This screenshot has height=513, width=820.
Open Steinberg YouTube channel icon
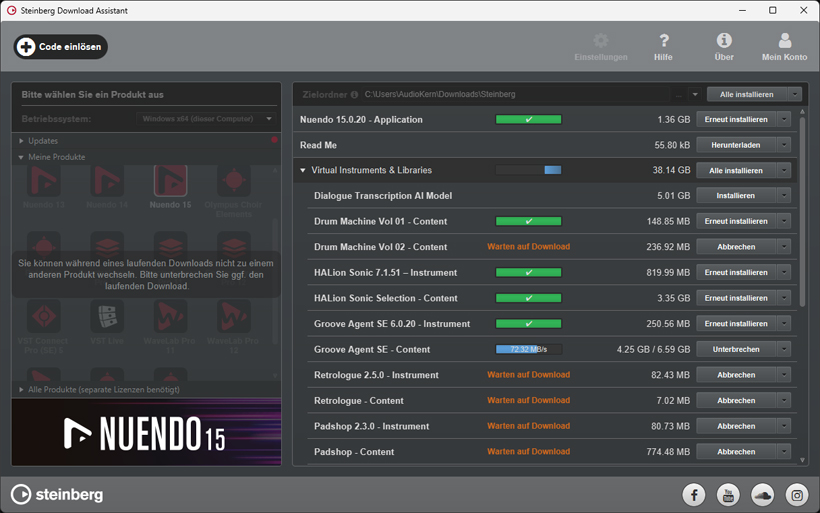pos(728,495)
